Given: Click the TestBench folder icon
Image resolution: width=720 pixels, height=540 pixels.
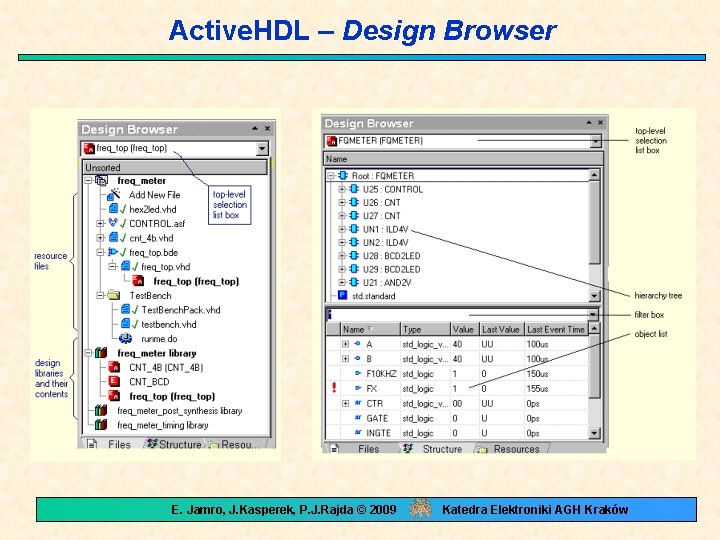Looking at the screenshot, I should point(113,295).
